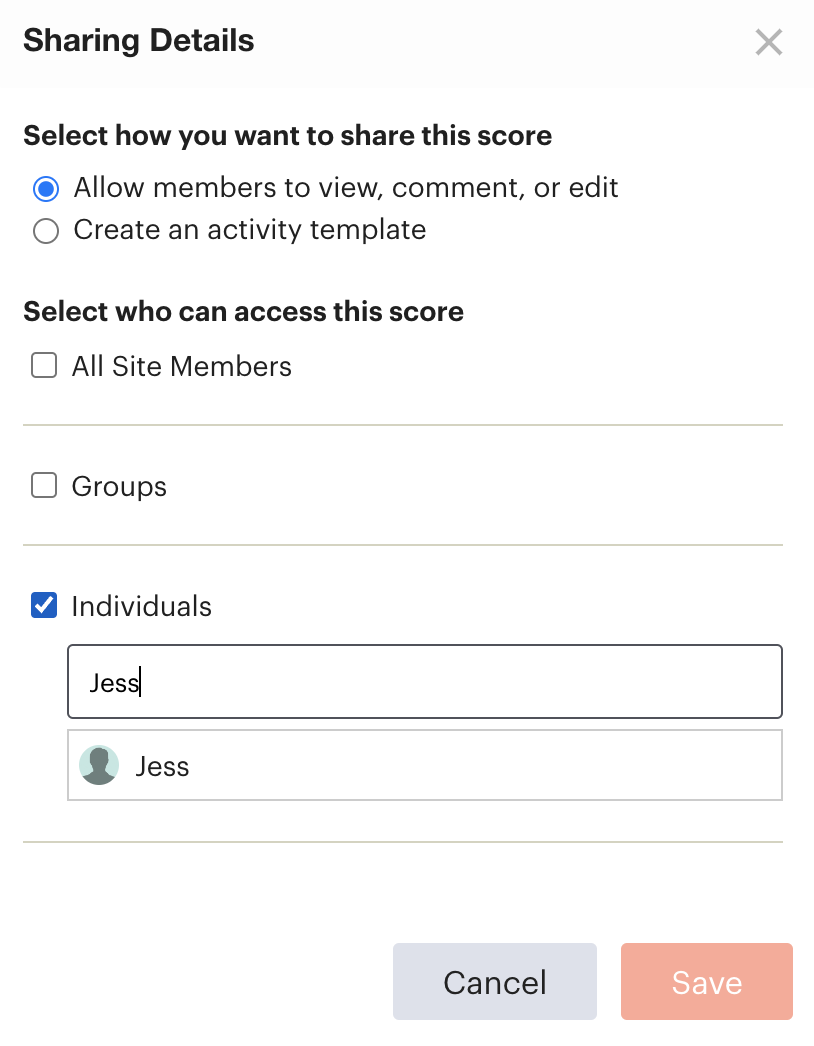Tick the Groups checkbox
The width and height of the screenshot is (814, 1046).
(x=44, y=486)
